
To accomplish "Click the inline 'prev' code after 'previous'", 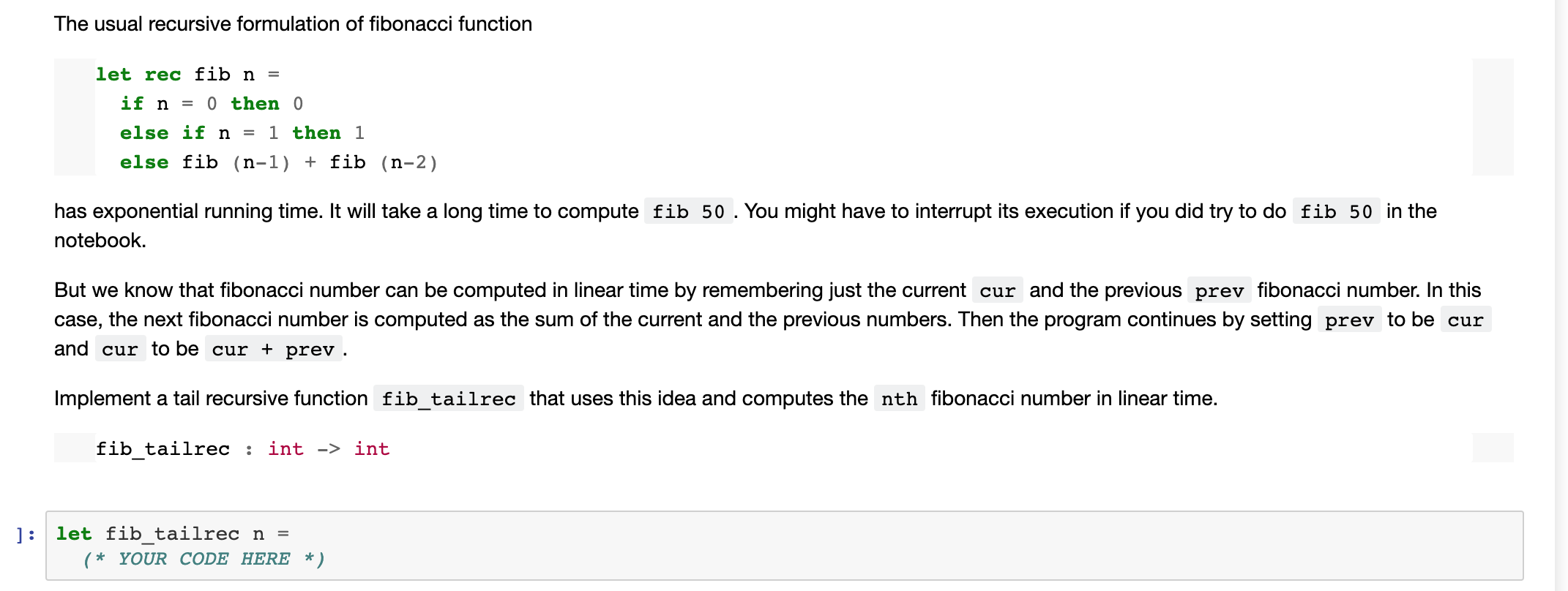I will (1220, 290).
